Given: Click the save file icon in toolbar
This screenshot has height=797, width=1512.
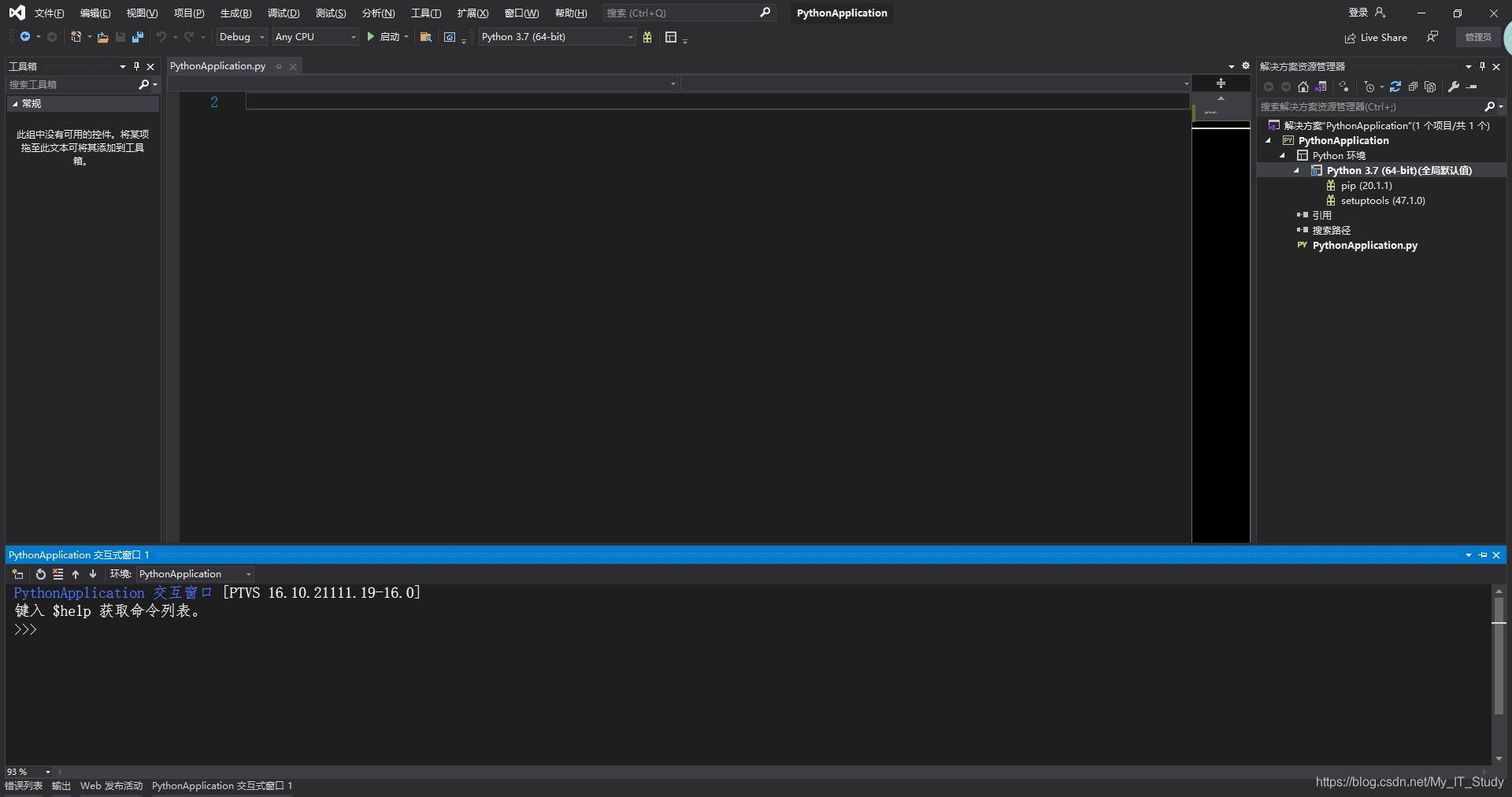Looking at the screenshot, I should coord(119,37).
